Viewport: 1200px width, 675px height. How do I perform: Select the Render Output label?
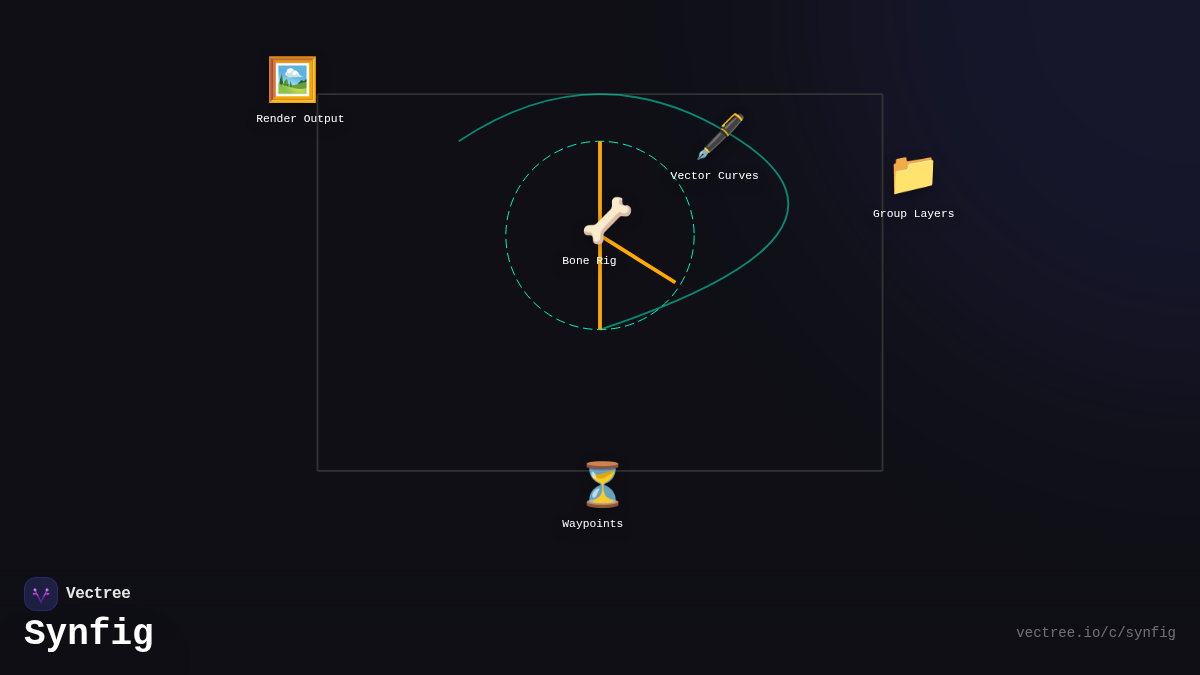tap(300, 118)
